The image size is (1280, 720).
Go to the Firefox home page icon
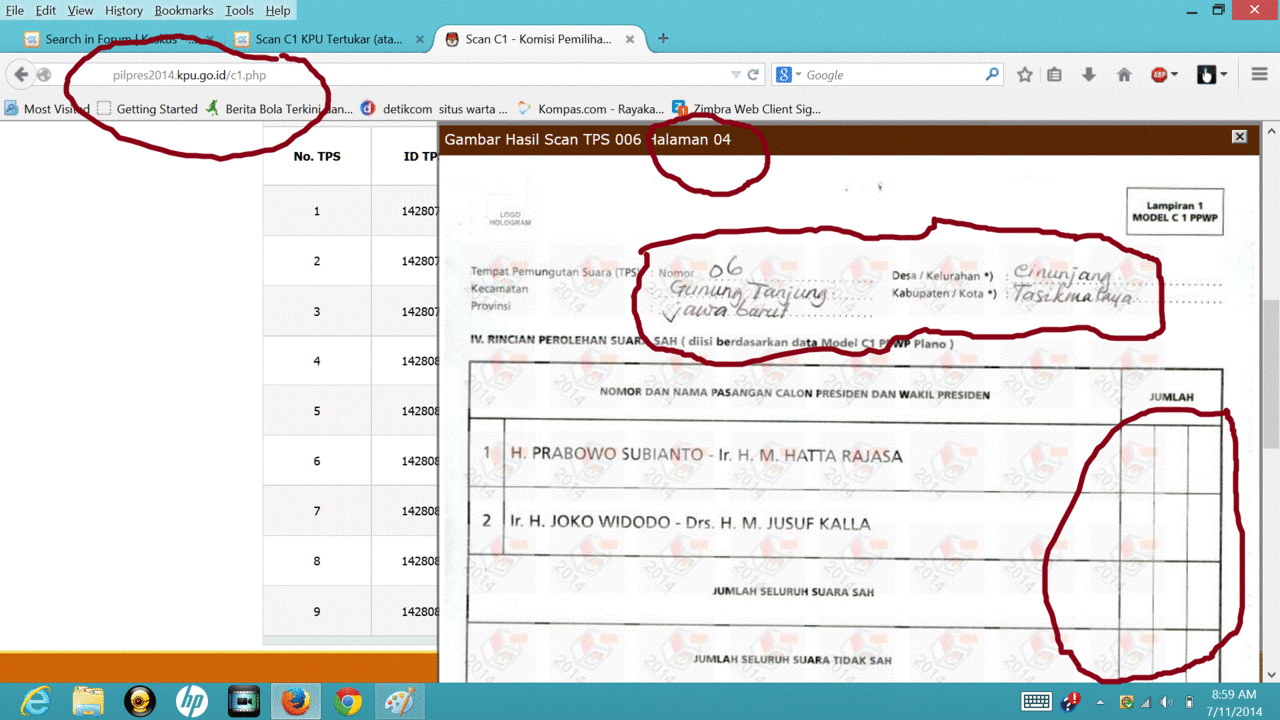tap(1124, 75)
